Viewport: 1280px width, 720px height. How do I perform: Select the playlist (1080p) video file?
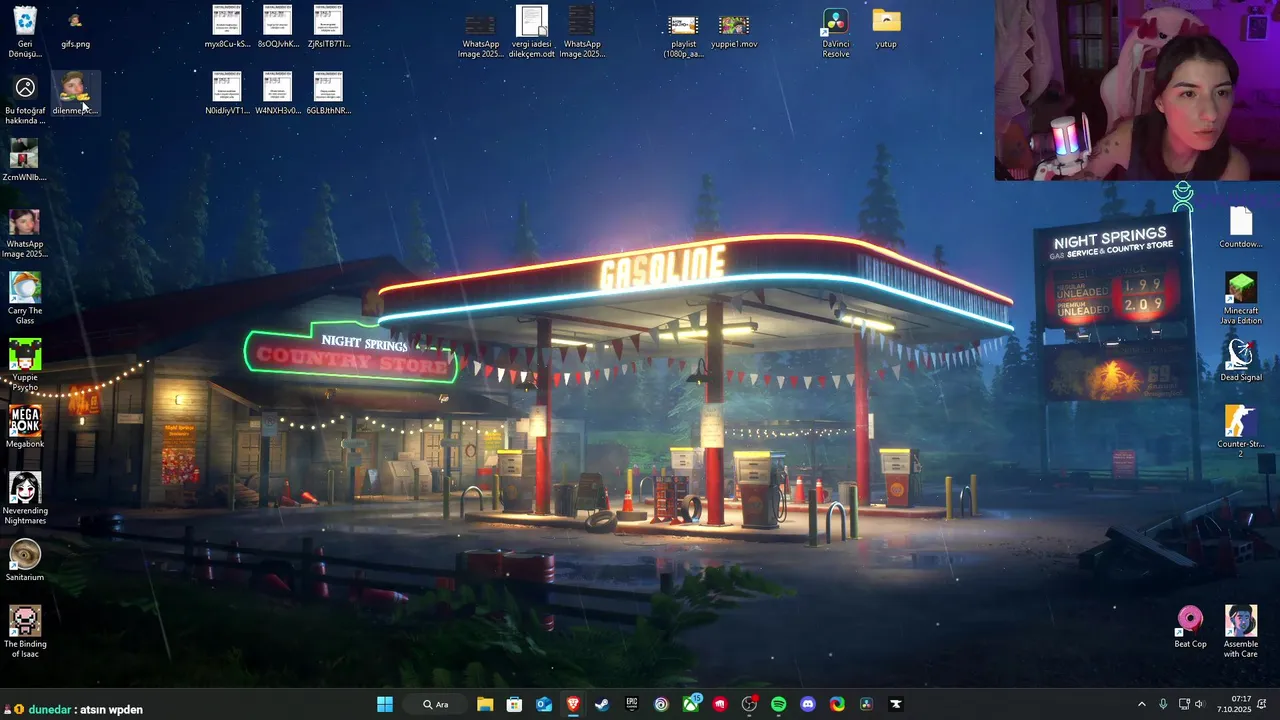point(683,34)
